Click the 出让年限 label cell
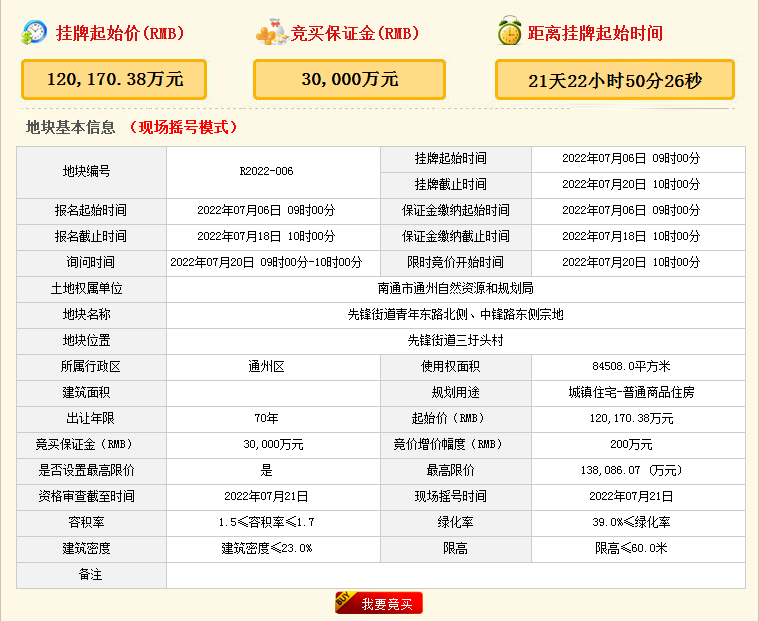This screenshot has width=759, height=621. [x=91, y=419]
